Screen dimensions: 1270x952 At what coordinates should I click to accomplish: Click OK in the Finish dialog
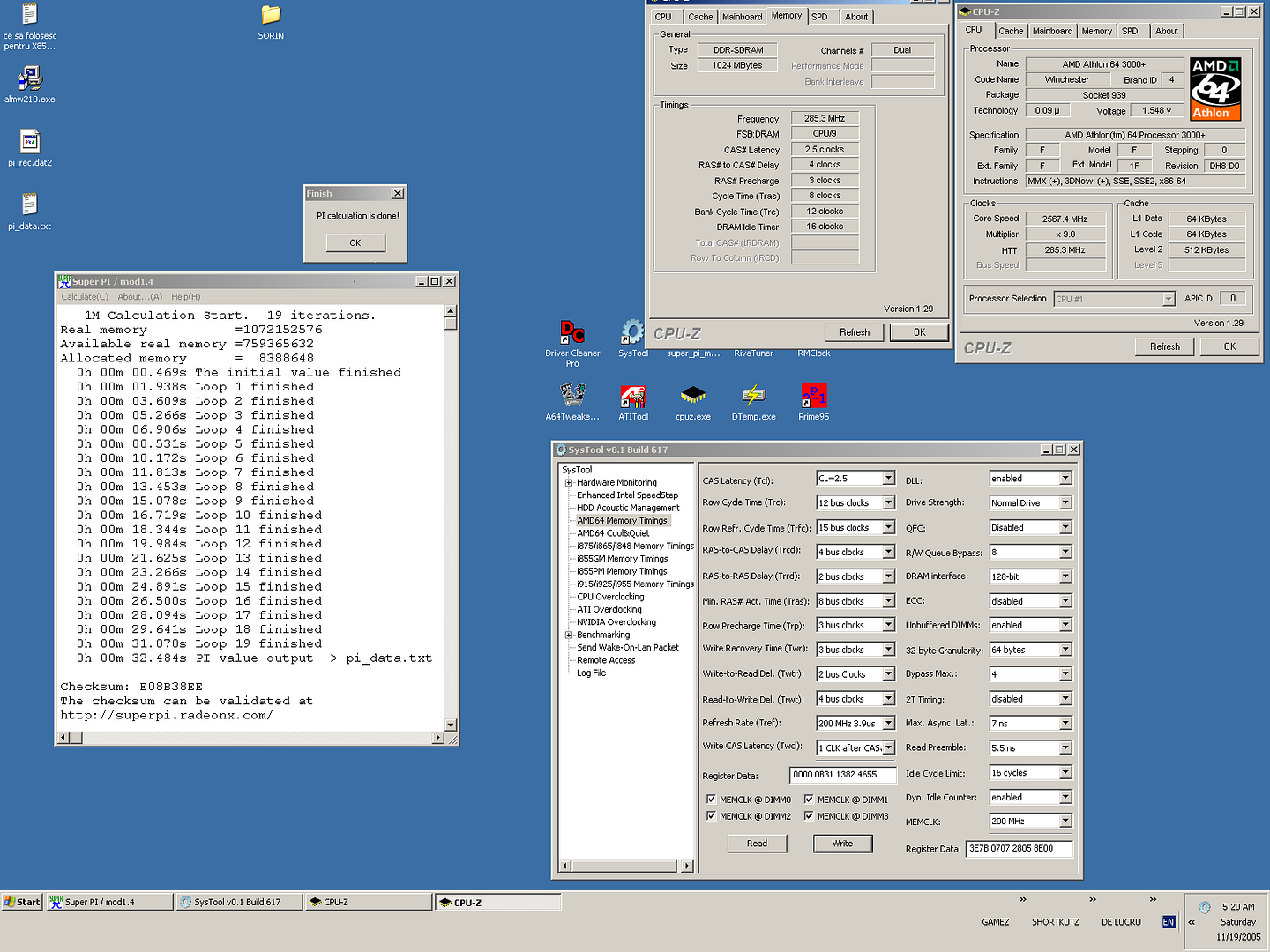tap(355, 243)
